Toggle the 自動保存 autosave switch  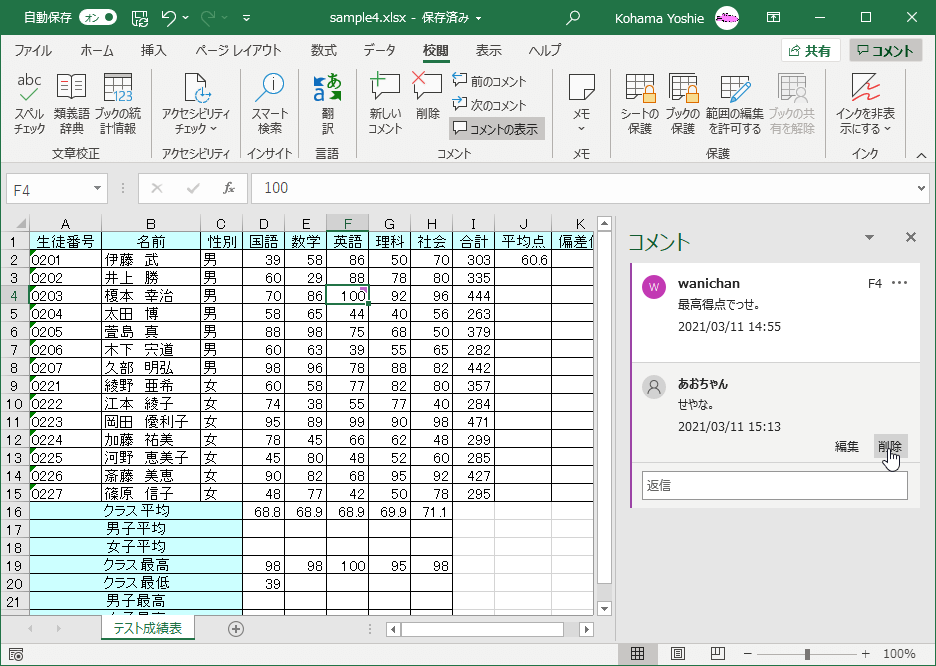pyautogui.click(x=97, y=18)
